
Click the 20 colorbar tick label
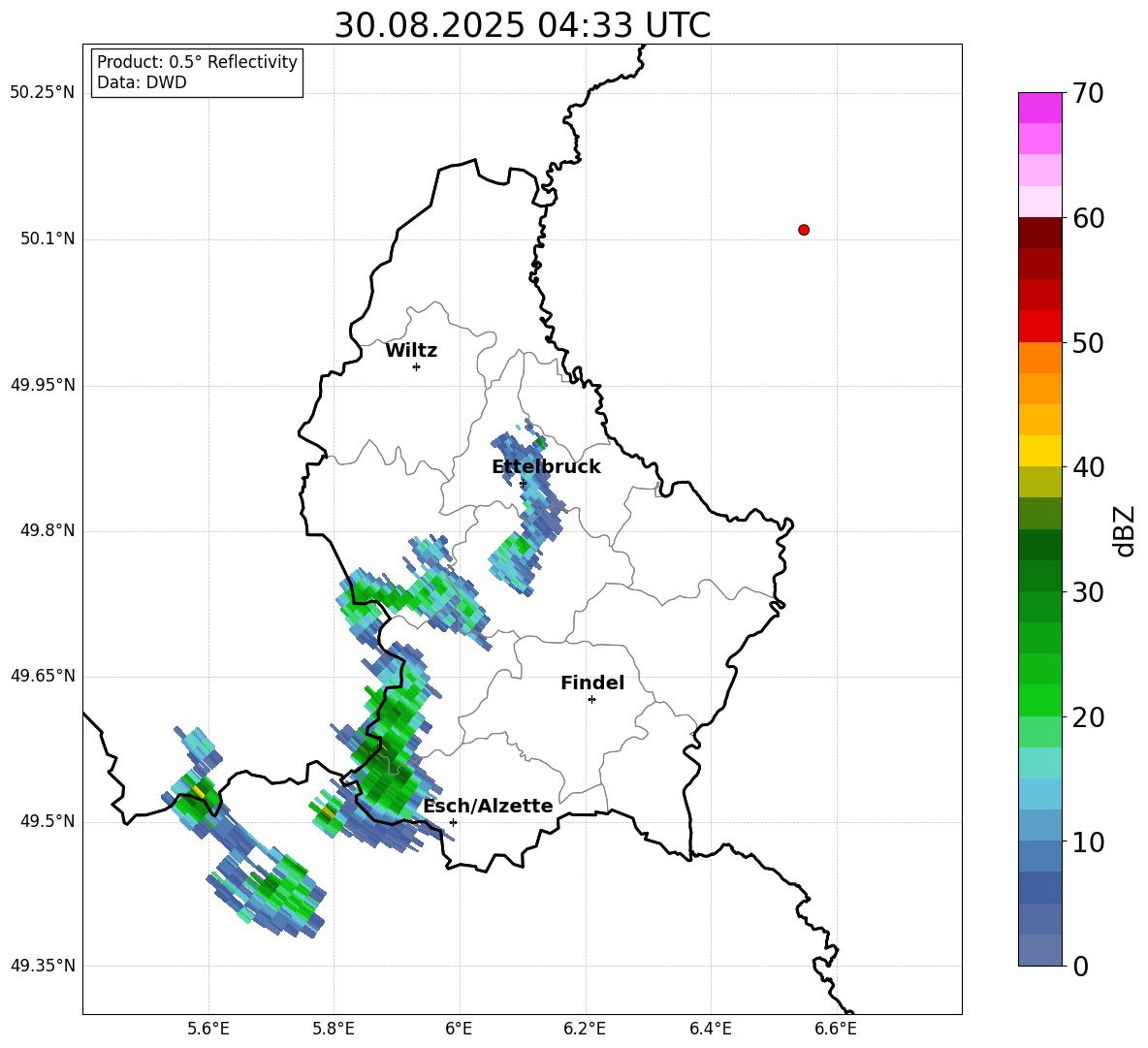coord(1088,717)
